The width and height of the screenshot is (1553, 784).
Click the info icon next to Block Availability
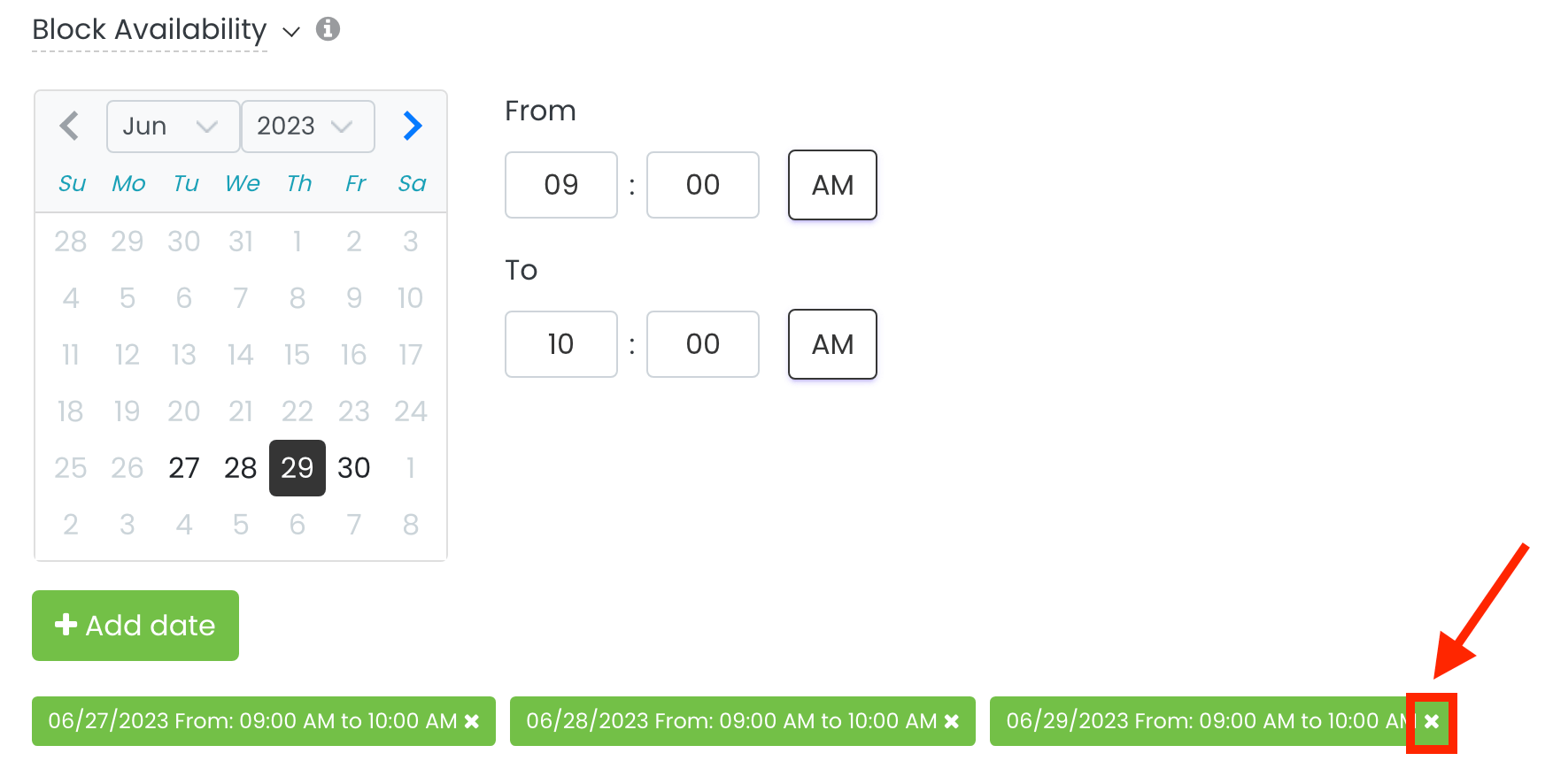328,29
